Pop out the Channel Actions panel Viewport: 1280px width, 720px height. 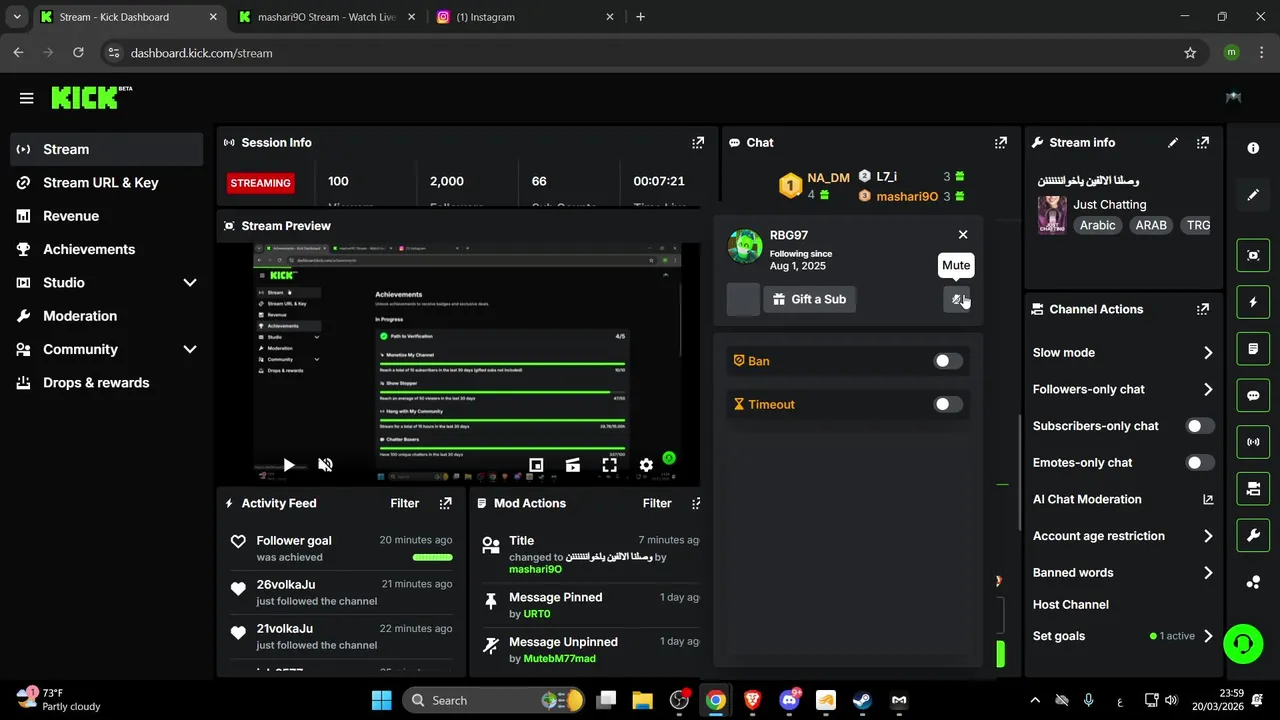(1203, 309)
